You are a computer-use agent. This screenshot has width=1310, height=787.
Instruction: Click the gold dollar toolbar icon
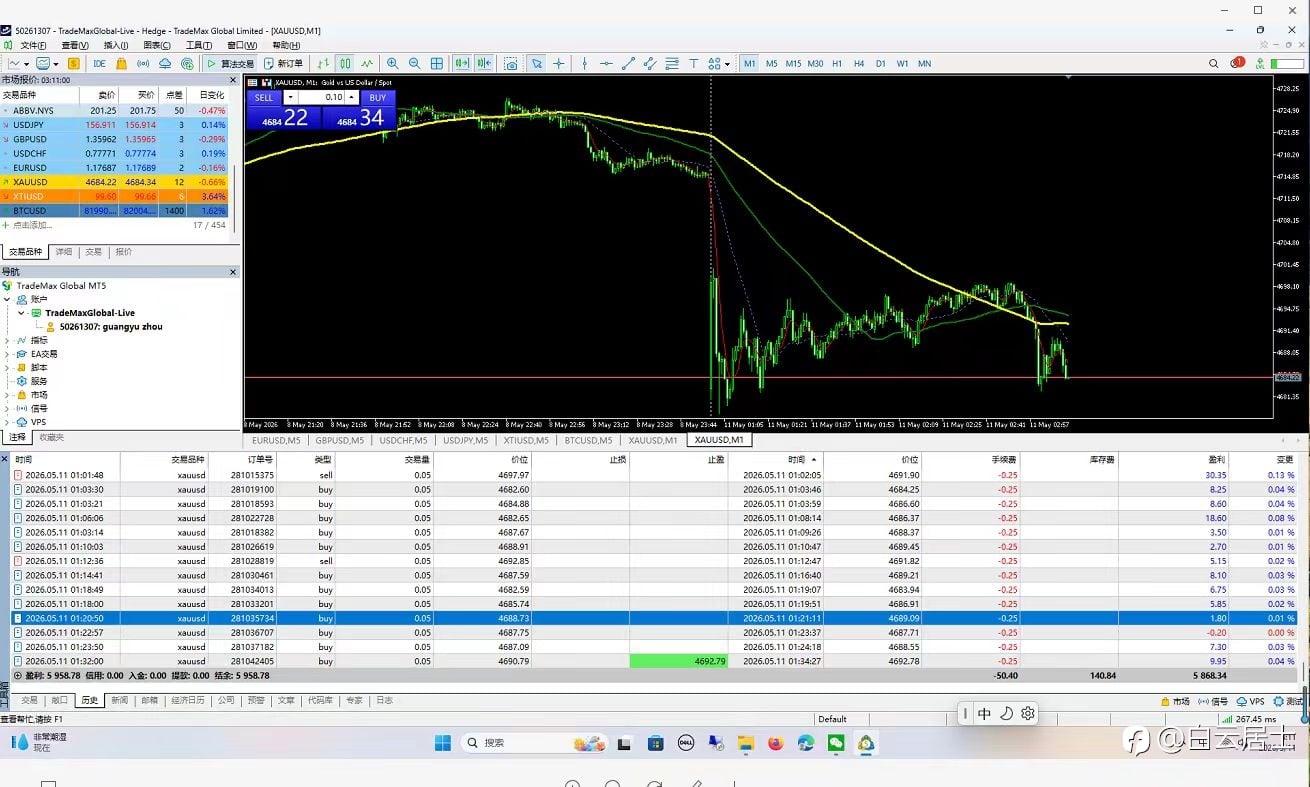tap(74, 63)
